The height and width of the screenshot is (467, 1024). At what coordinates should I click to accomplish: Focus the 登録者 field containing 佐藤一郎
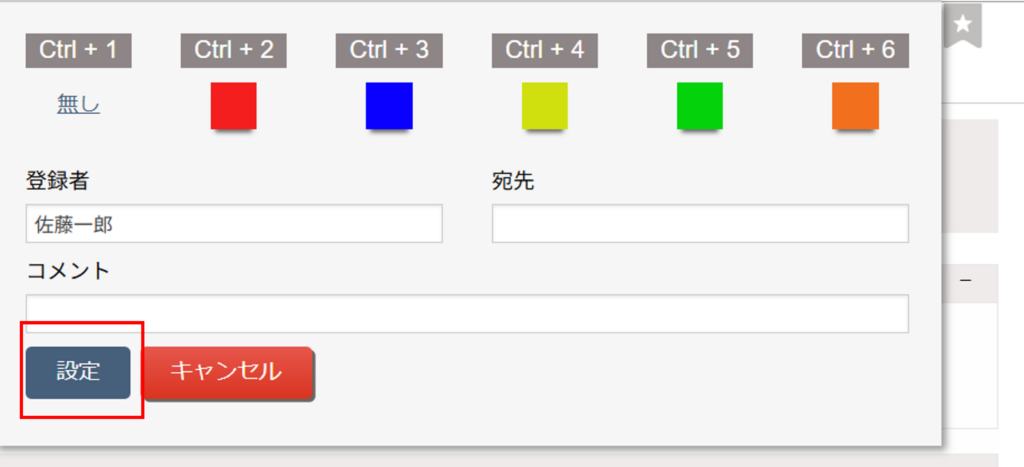click(x=234, y=224)
